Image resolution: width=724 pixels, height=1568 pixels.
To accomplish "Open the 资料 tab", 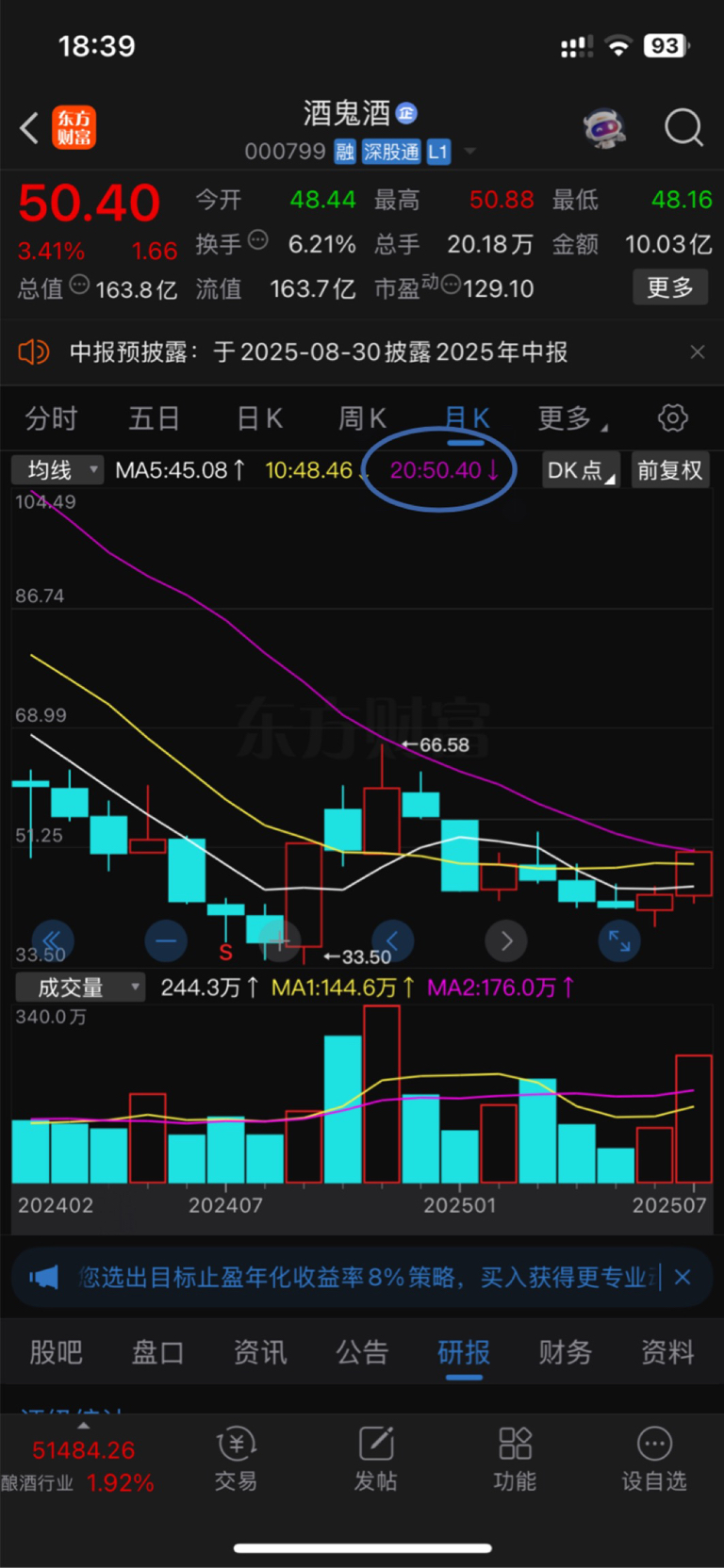I will (667, 1352).
